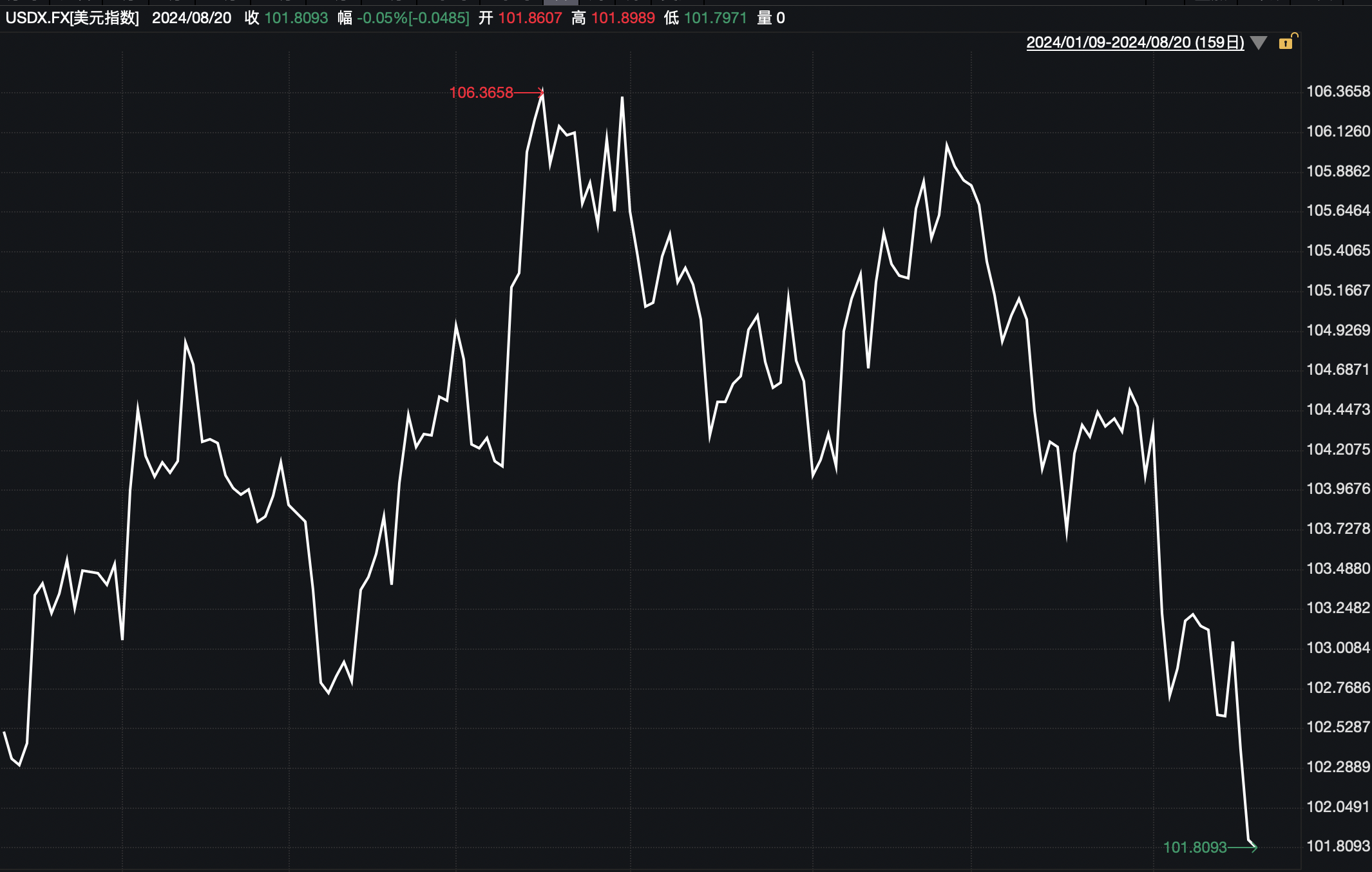
Task: Click the 105.1667 price axis label
Action: 1337,290
